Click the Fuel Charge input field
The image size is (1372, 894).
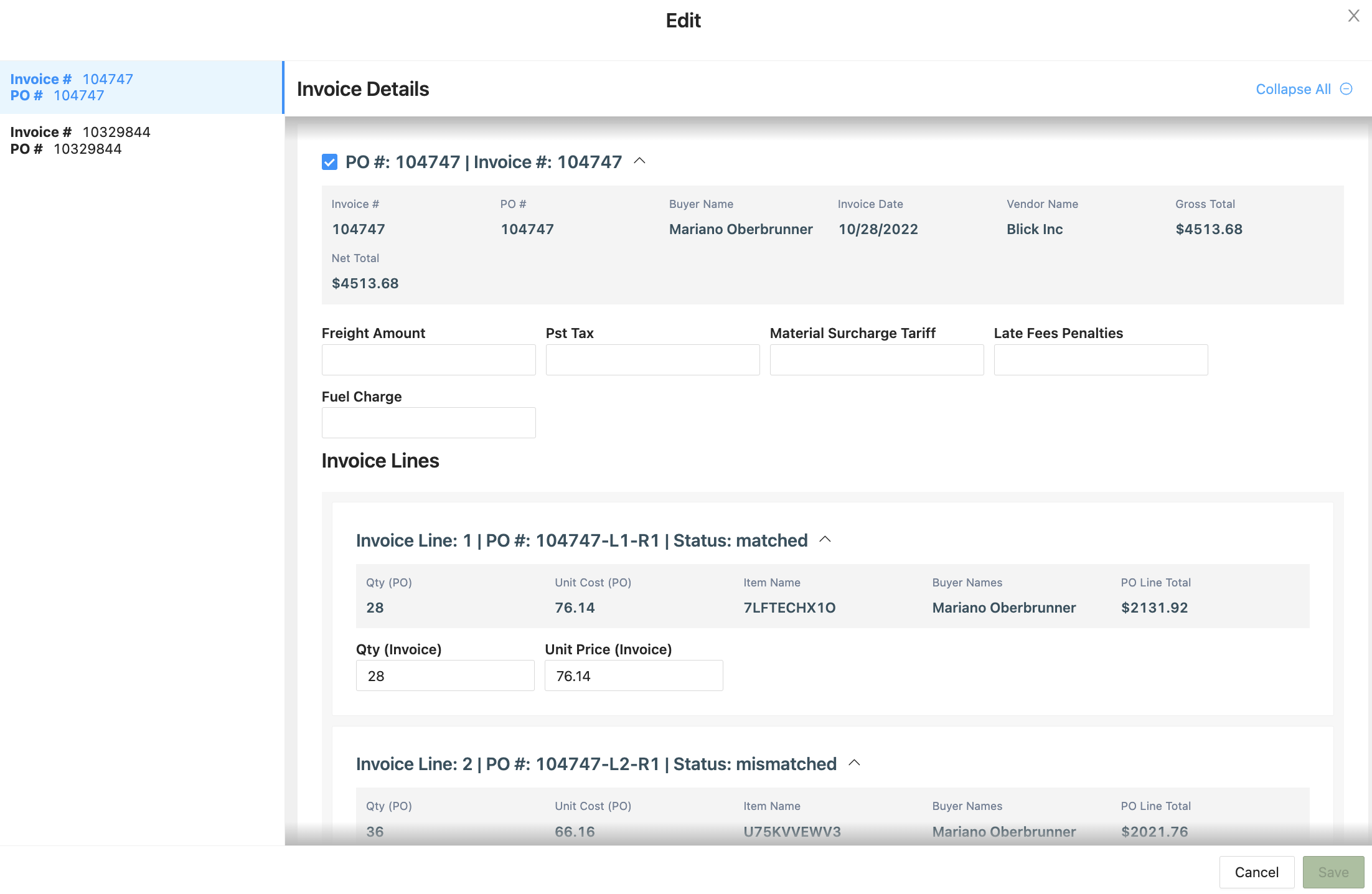tap(428, 423)
